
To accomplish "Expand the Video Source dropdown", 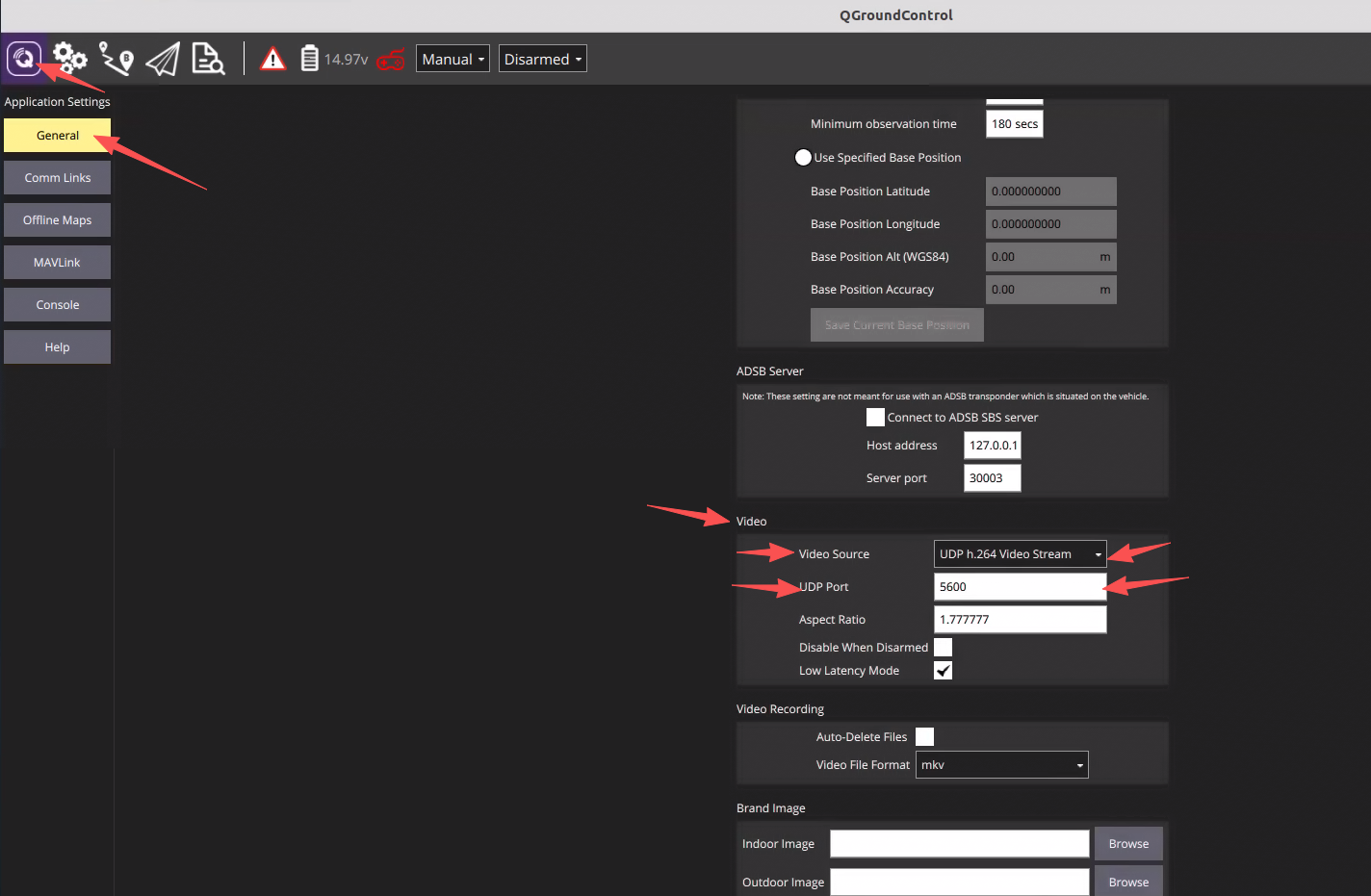I will click(1021, 554).
